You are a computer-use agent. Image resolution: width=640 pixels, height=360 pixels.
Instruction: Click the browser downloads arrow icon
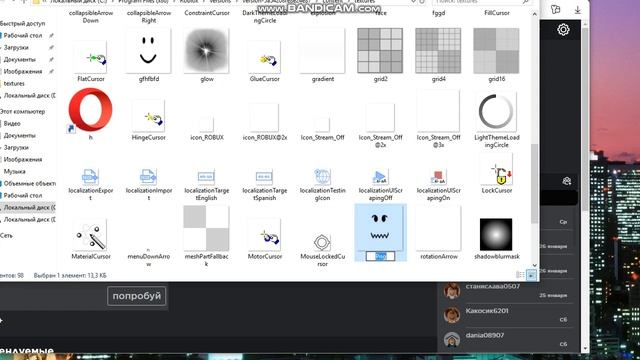[578, 10]
